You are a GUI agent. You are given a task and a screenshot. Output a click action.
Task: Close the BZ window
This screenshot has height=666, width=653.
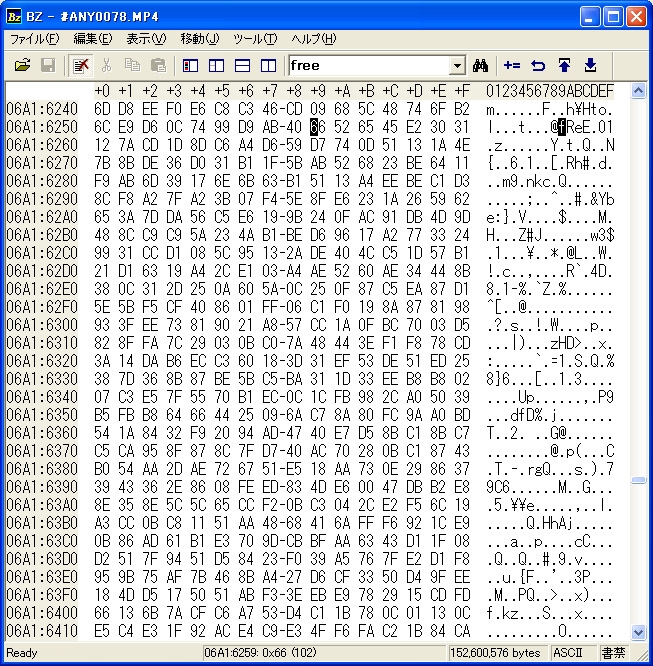(636, 17)
